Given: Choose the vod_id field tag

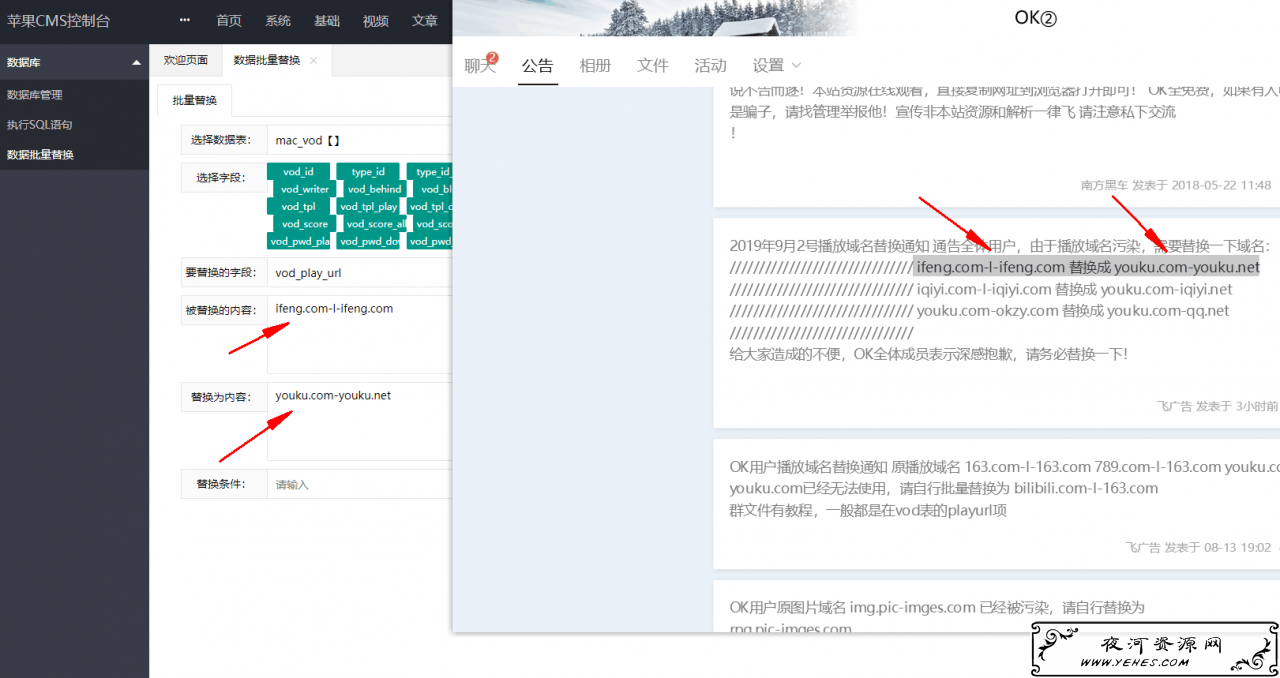Looking at the screenshot, I should (298, 172).
